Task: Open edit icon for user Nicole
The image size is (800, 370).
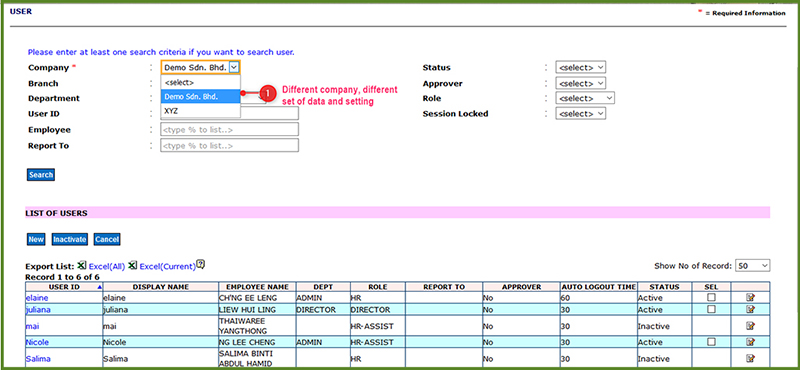Action: point(750,342)
